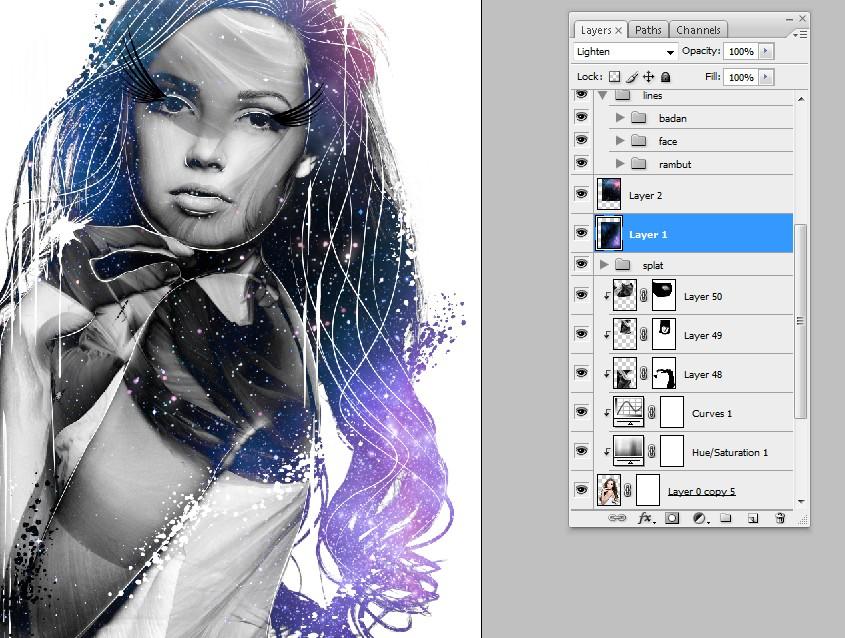
Task: Lock position move icon
Action: (648, 77)
